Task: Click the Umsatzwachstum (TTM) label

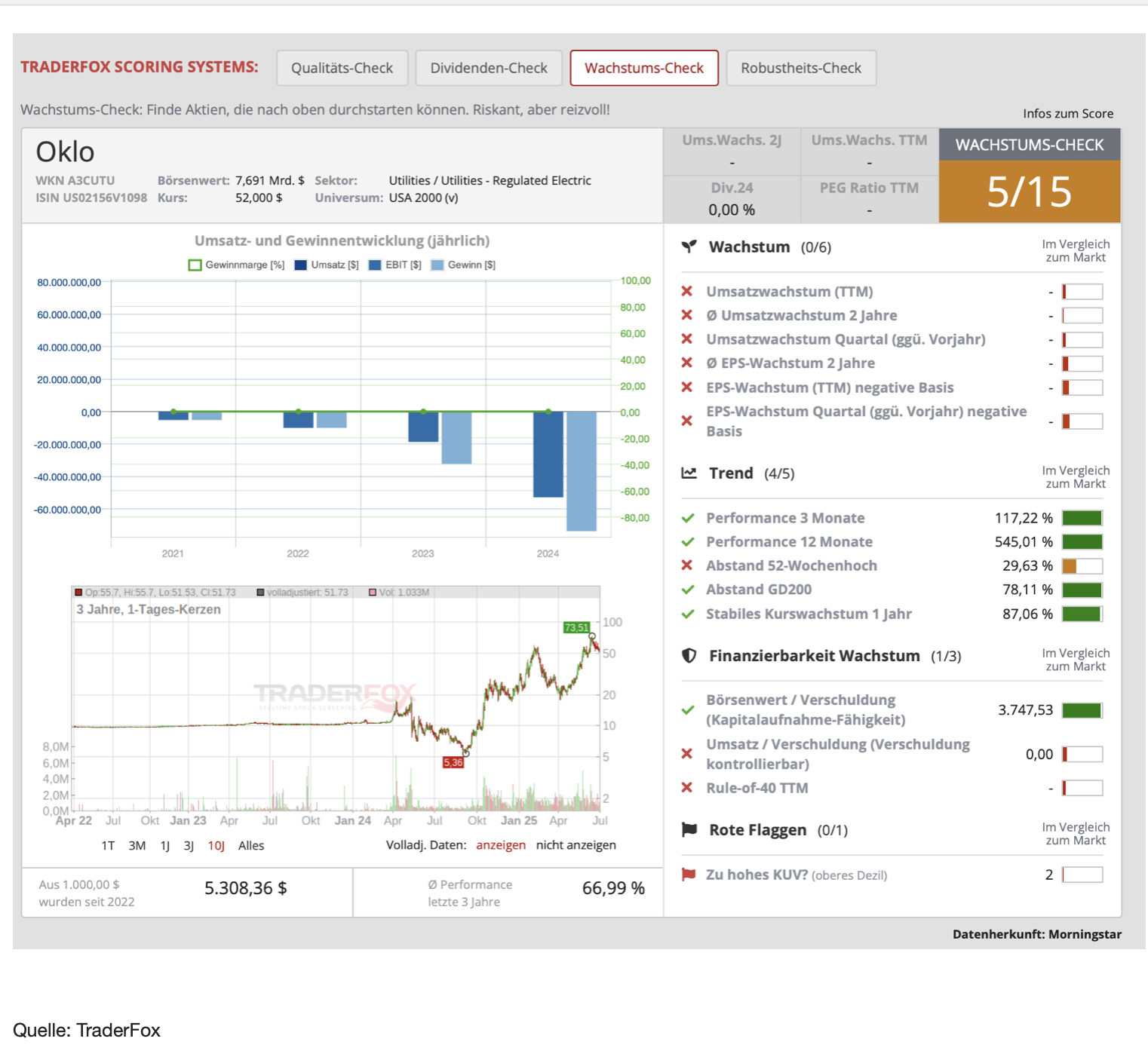Action: [x=790, y=292]
